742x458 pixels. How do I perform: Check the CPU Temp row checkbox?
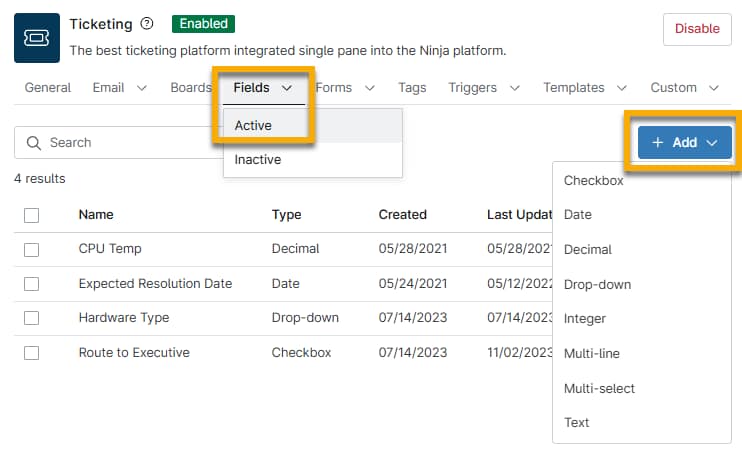pyautogui.click(x=31, y=249)
